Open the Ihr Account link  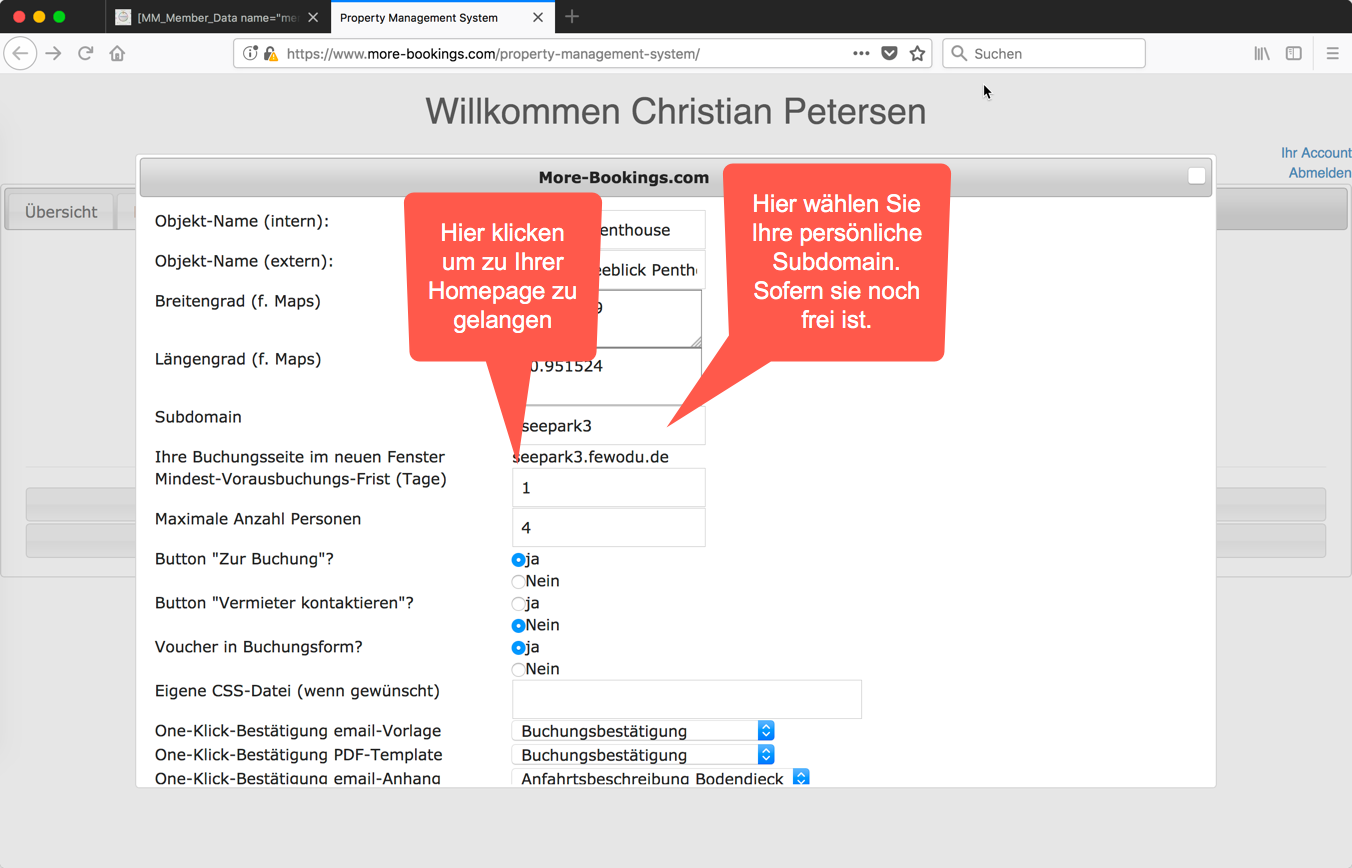tap(1316, 153)
